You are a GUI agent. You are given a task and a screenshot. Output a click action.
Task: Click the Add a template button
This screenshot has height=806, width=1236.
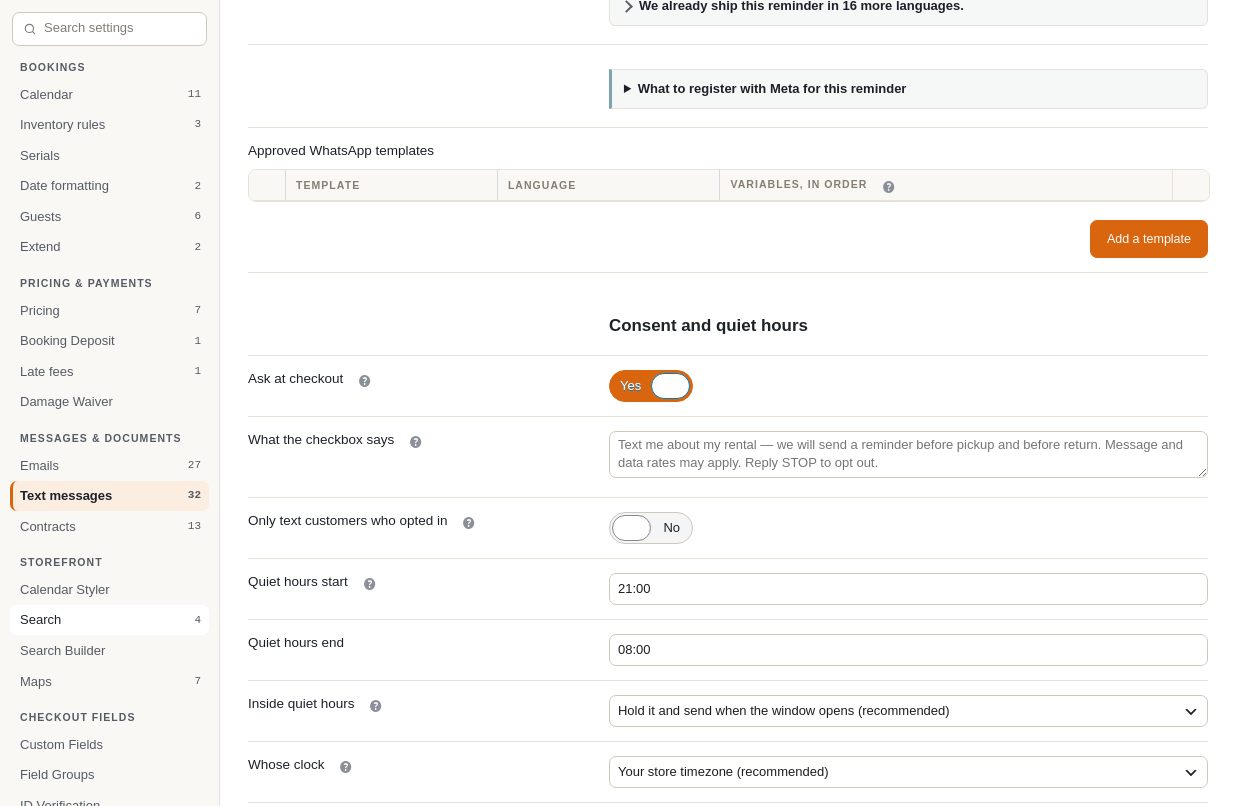(1149, 239)
